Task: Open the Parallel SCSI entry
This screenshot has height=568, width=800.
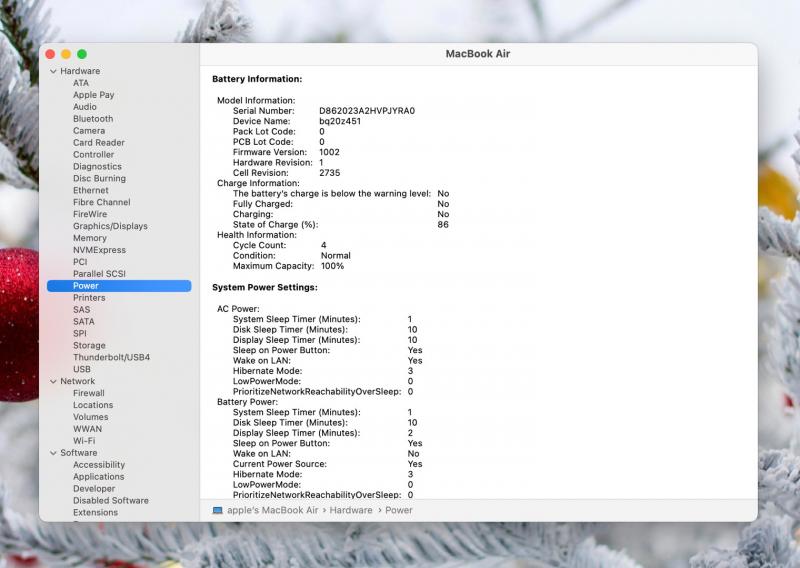Action: (x=99, y=274)
